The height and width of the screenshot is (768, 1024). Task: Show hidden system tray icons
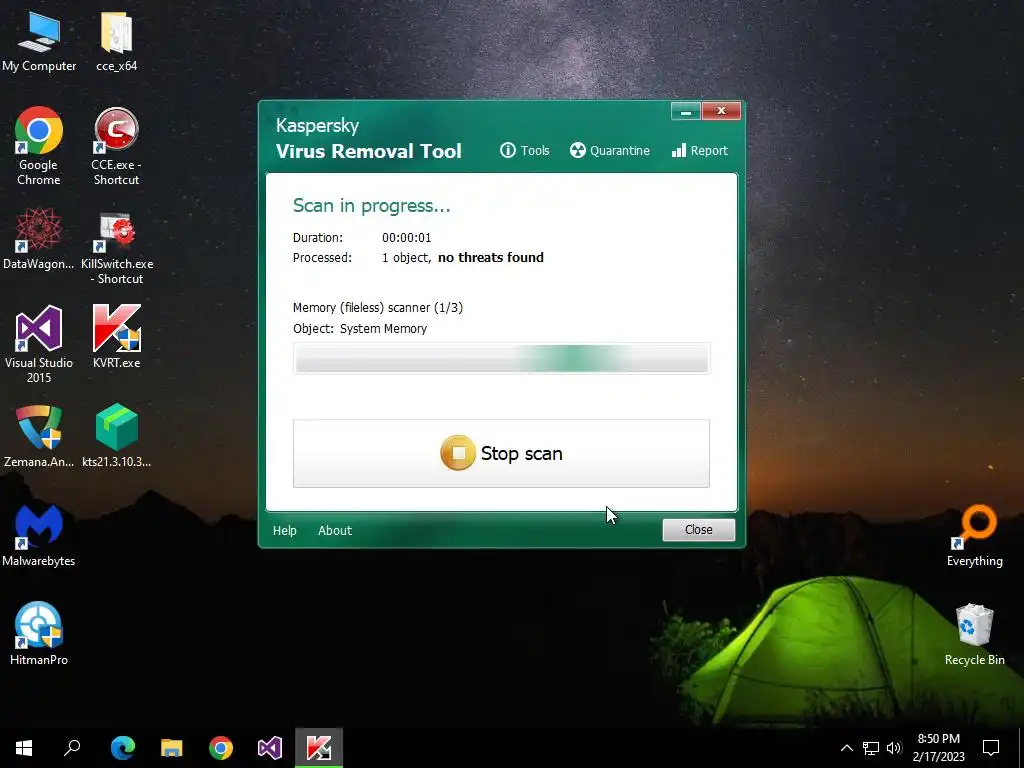(846, 748)
